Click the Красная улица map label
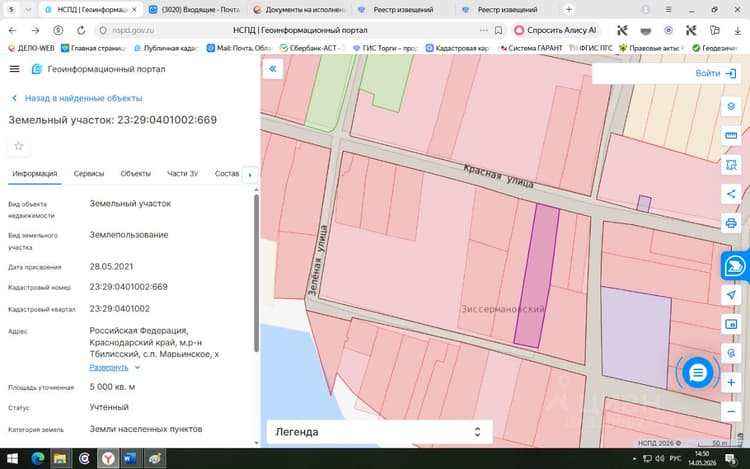The image size is (750, 469). tap(498, 176)
